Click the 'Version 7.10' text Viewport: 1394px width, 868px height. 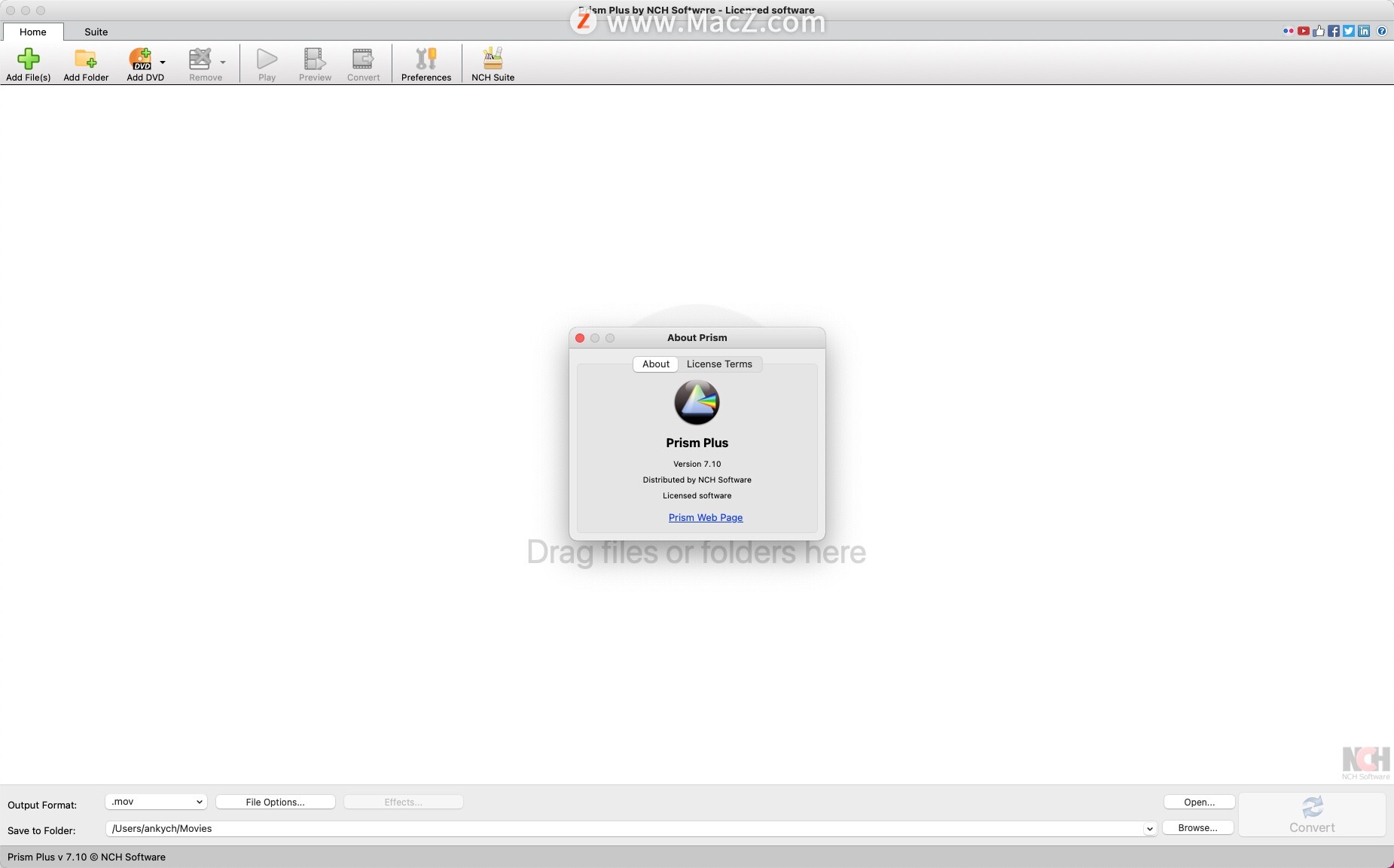point(697,464)
